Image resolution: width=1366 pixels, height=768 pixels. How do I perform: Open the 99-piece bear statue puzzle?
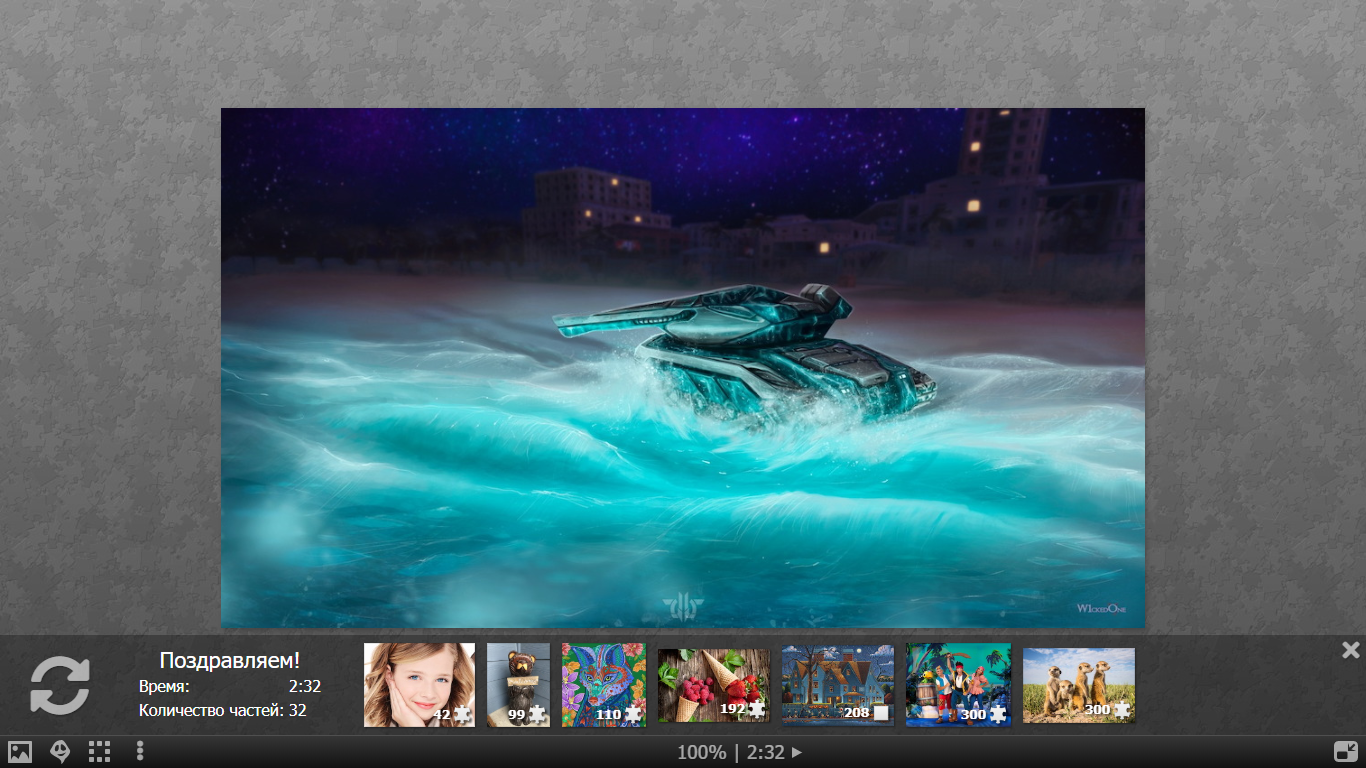click(x=518, y=684)
